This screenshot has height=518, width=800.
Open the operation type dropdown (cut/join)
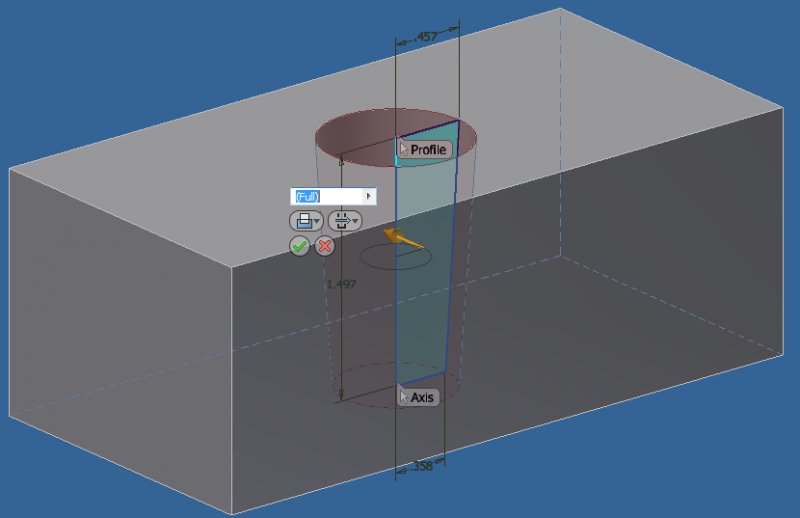(x=306, y=221)
